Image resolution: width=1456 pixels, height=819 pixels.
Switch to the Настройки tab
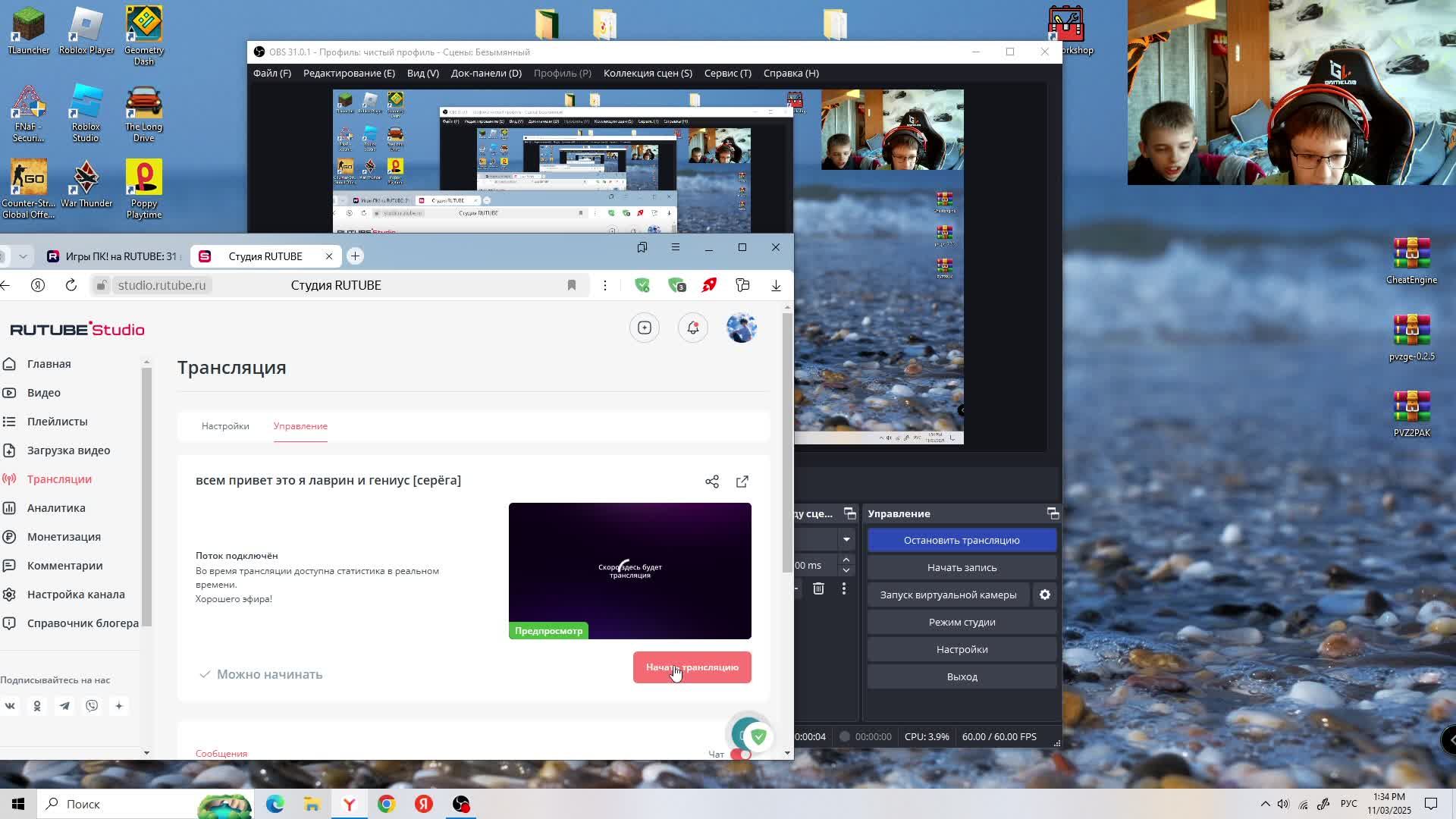[x=225, y=426]
